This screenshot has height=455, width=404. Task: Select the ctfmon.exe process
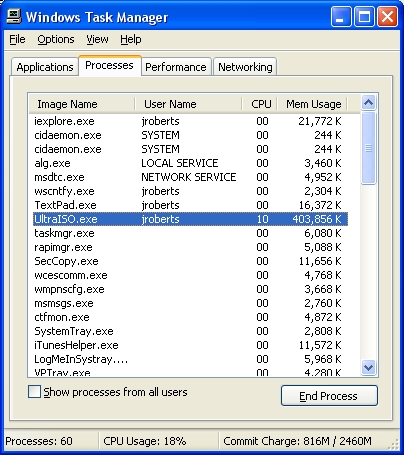(x=190, y=317)
